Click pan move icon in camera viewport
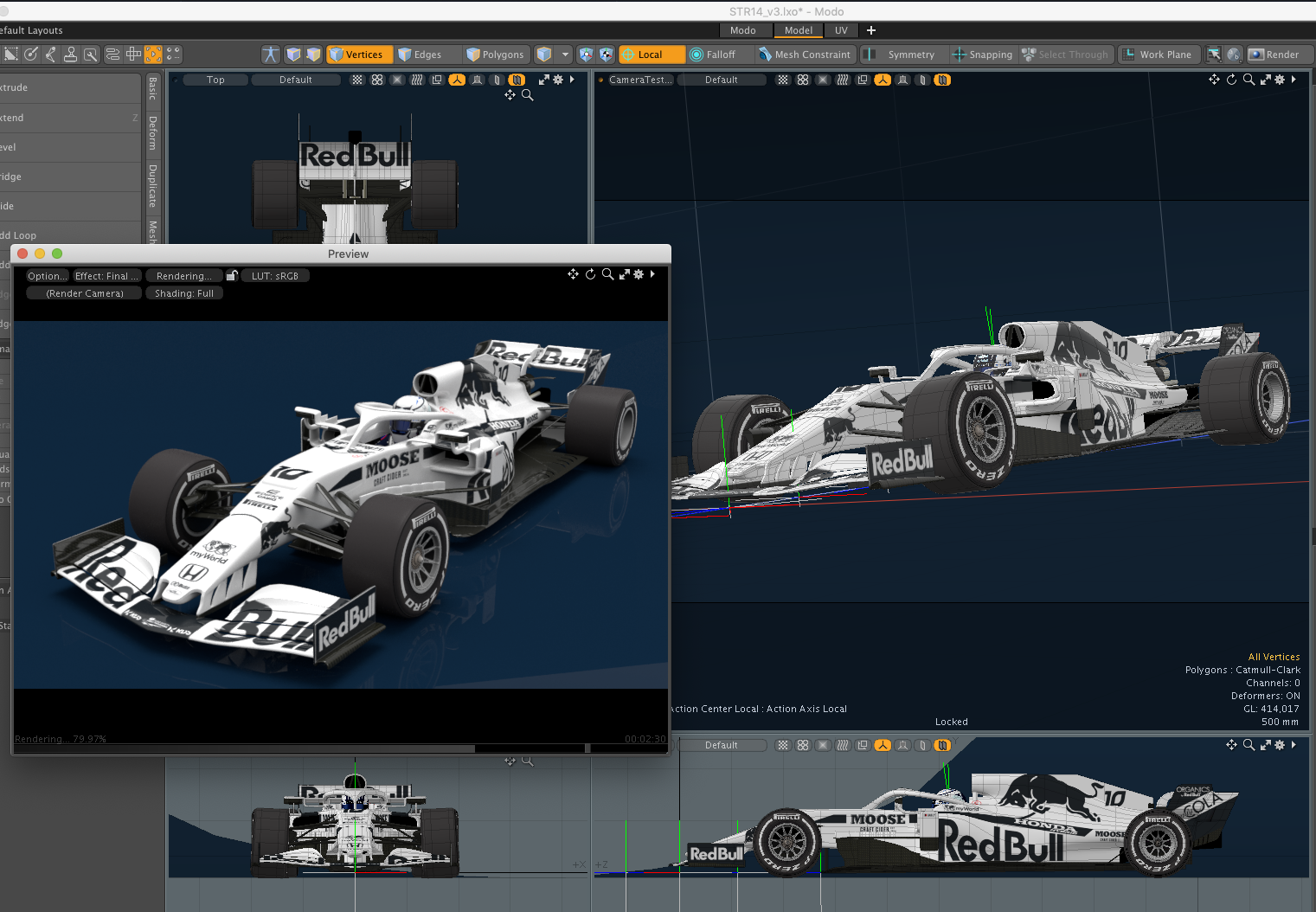1316x912 pixels. coord(1214,80)
